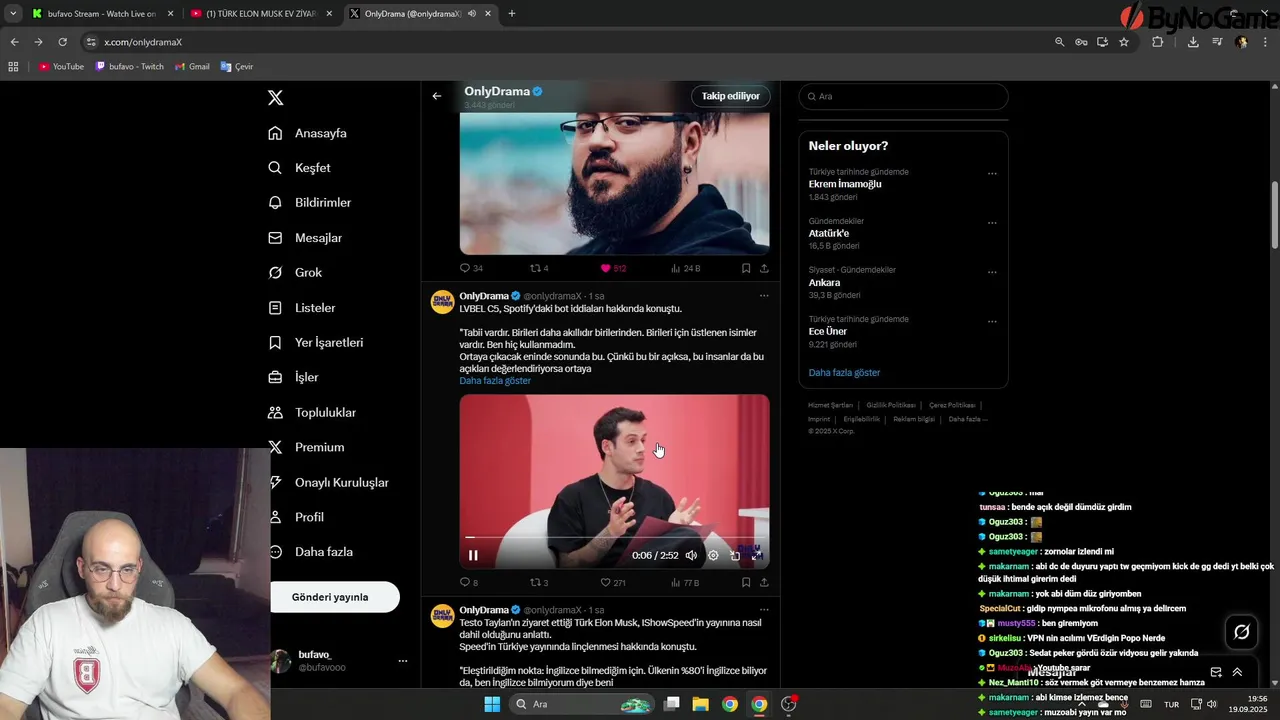Viewport: 1280px width, 720px height.
Task: Bookmark the LVBEL C5 video post
Action: click(x=746, y=582)
